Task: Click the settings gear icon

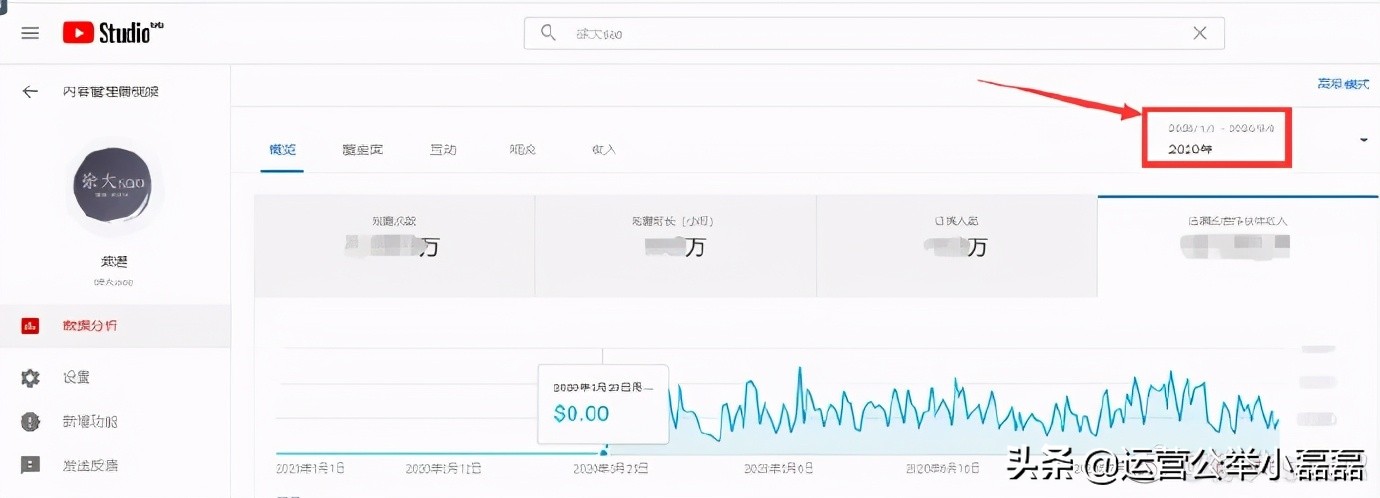Action: coord(30,378)
